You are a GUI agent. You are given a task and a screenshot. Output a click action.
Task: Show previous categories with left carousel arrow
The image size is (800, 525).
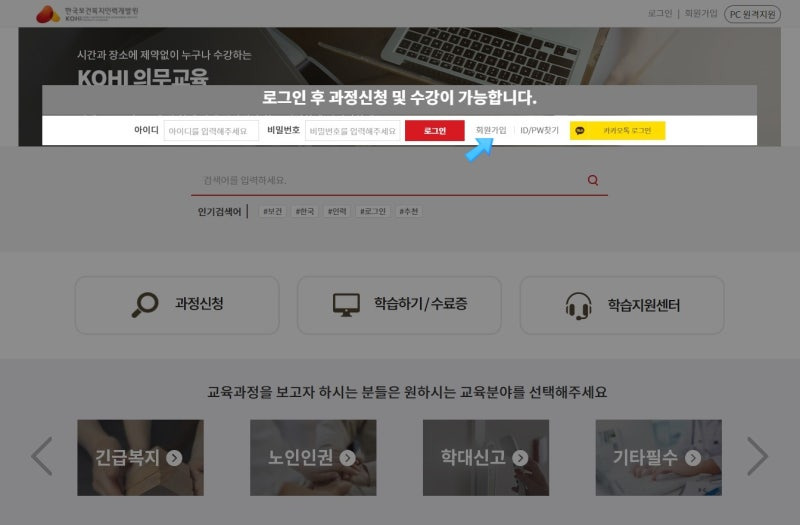[42, 456]
